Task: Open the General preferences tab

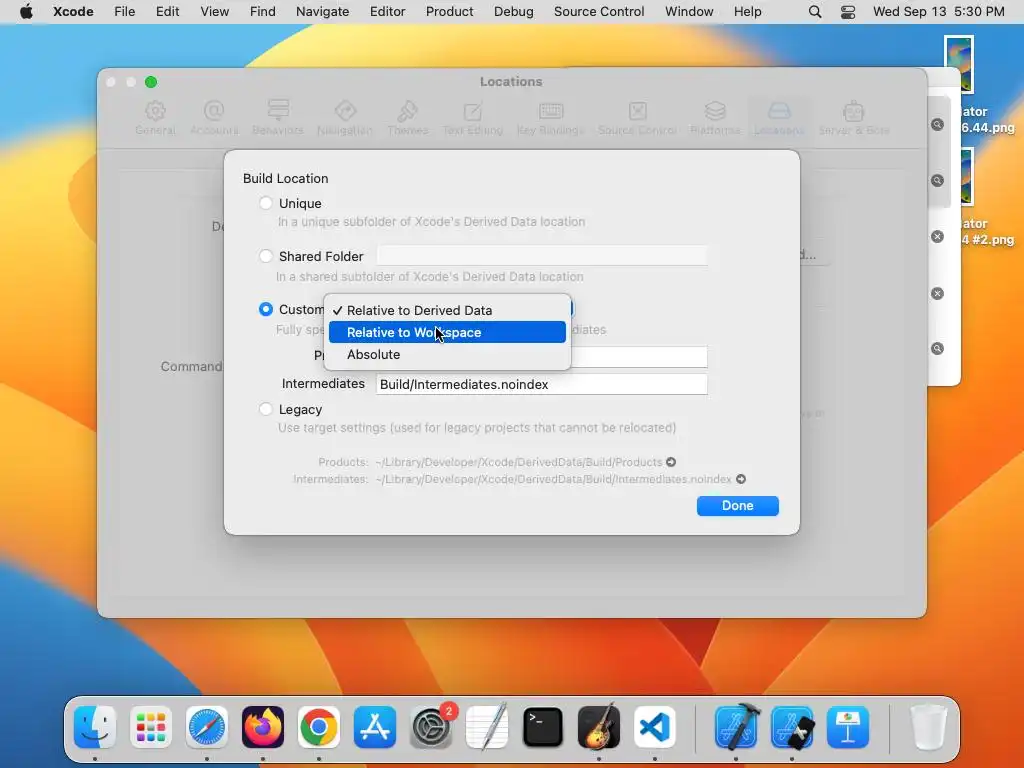Action: click(x=155, y=118)
